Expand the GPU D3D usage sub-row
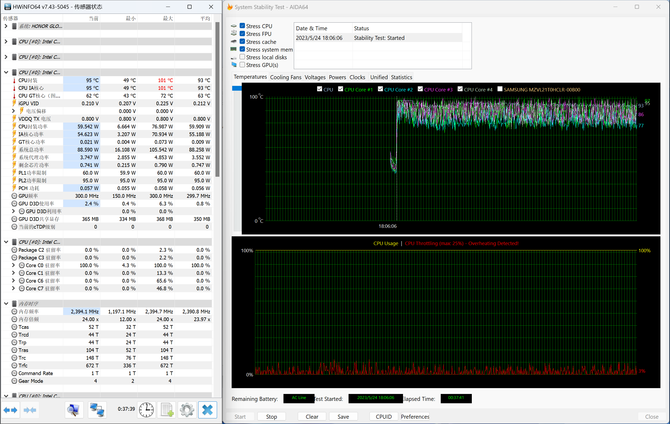 (13, 211)
